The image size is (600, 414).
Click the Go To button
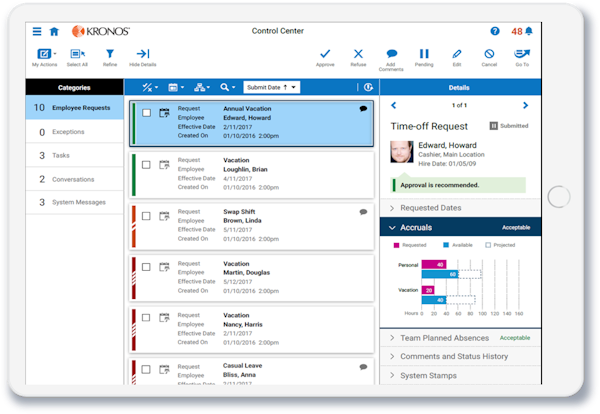(x=522, y=55)
